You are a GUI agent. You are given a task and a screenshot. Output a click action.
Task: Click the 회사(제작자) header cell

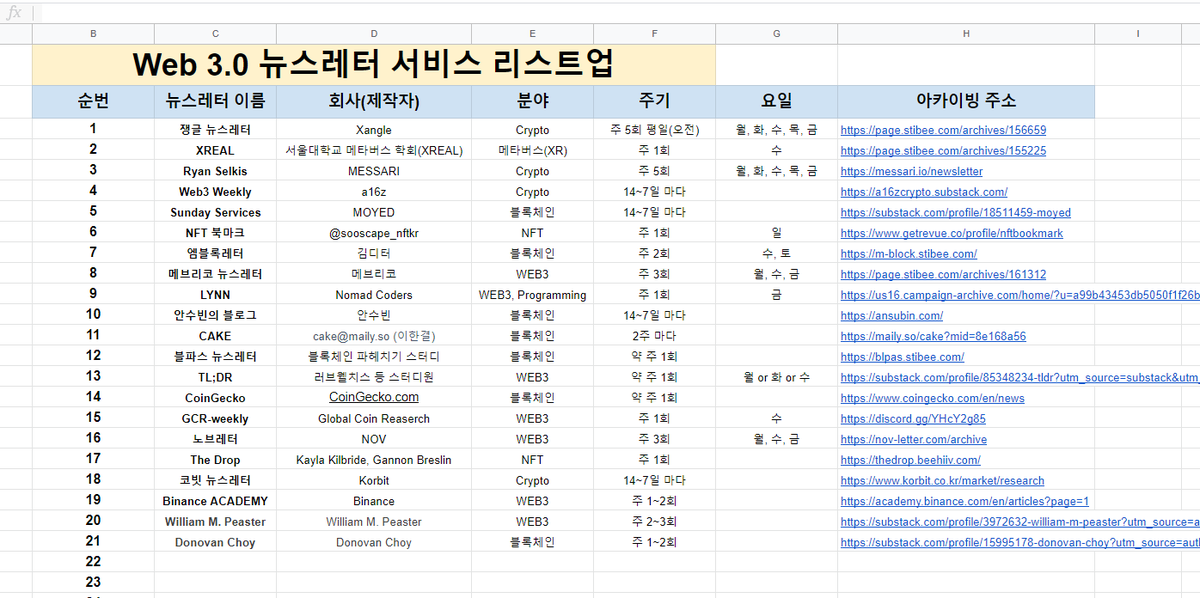point(374,102)
